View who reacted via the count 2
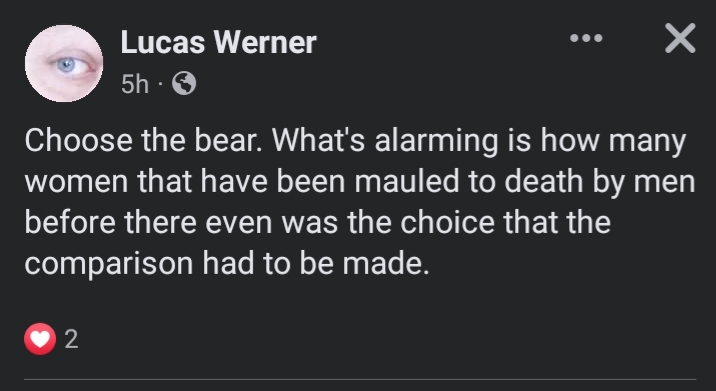This screenshot has width=716, height=391. [71, 339]
